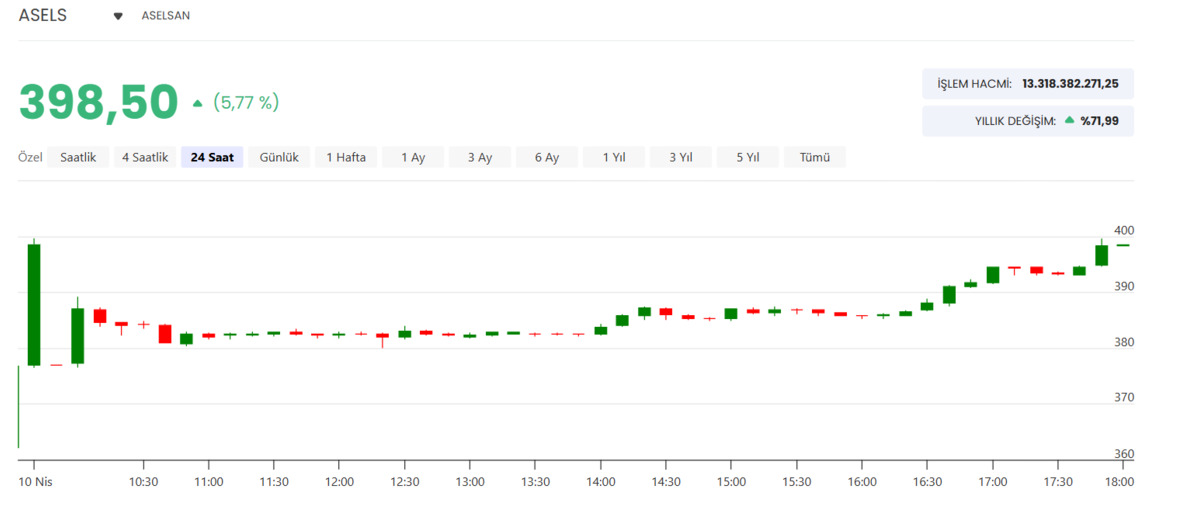Click the ASELS ticker symbol
Screen dimensions: 1200x517
[x=43, y=16]
